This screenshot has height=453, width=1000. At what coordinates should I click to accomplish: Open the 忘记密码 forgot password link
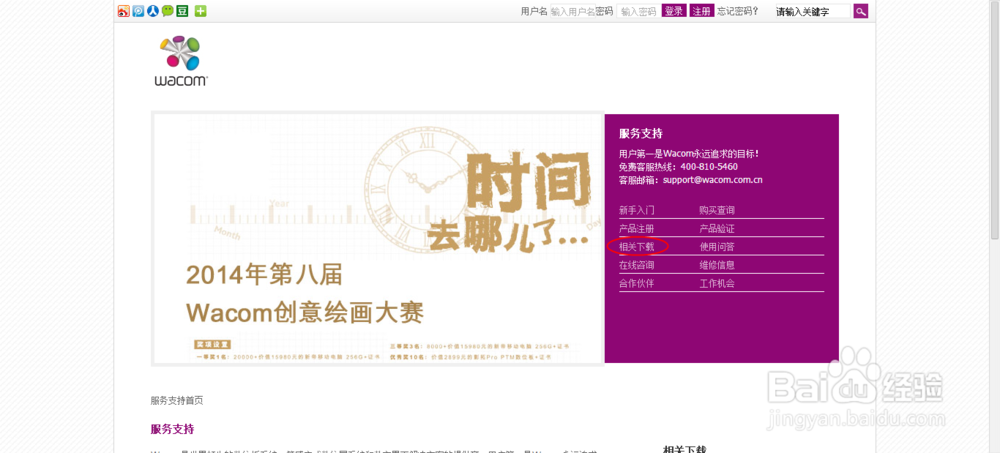(x=738, y=11)
